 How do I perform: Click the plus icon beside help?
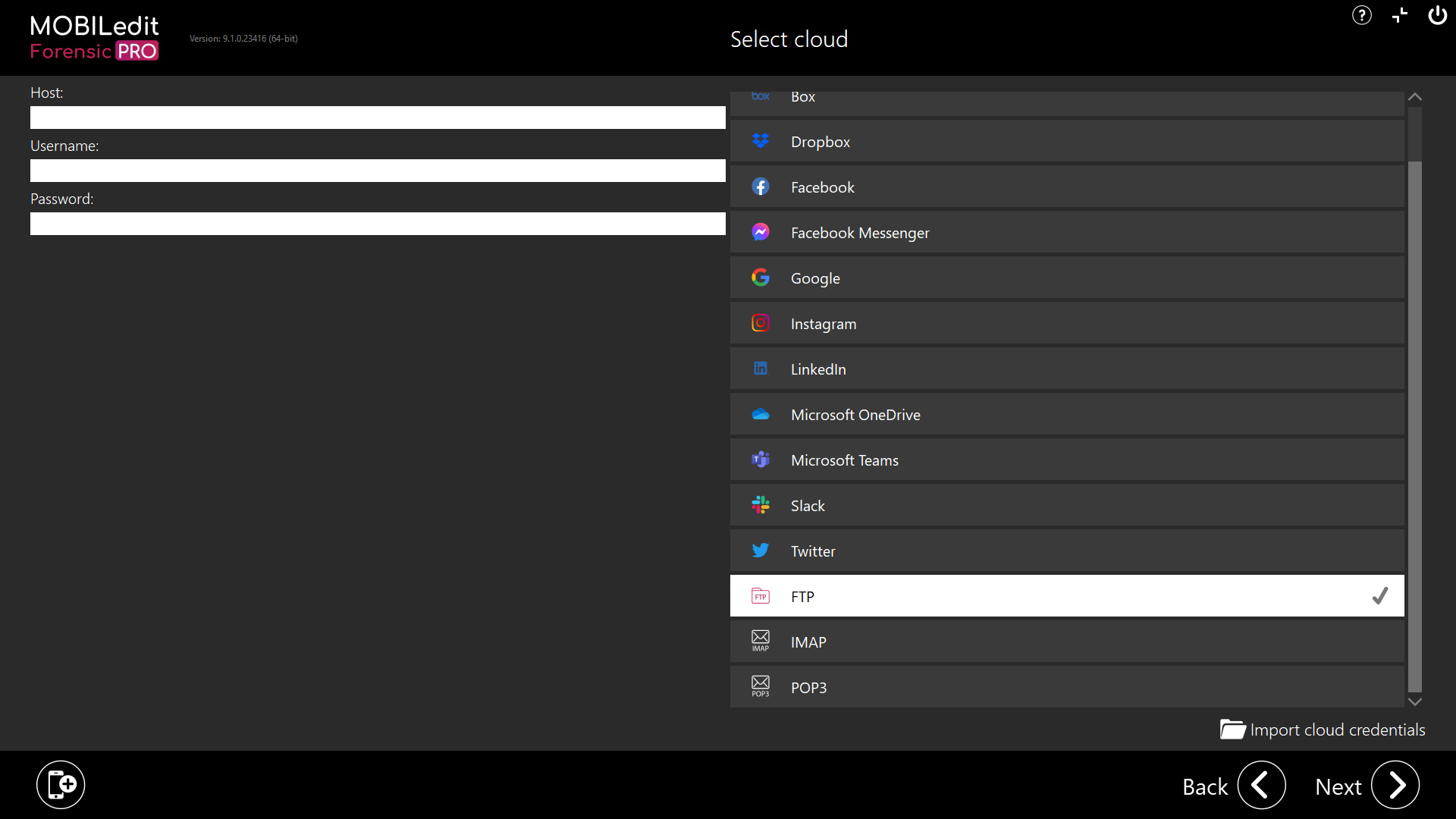(1400, 15)
